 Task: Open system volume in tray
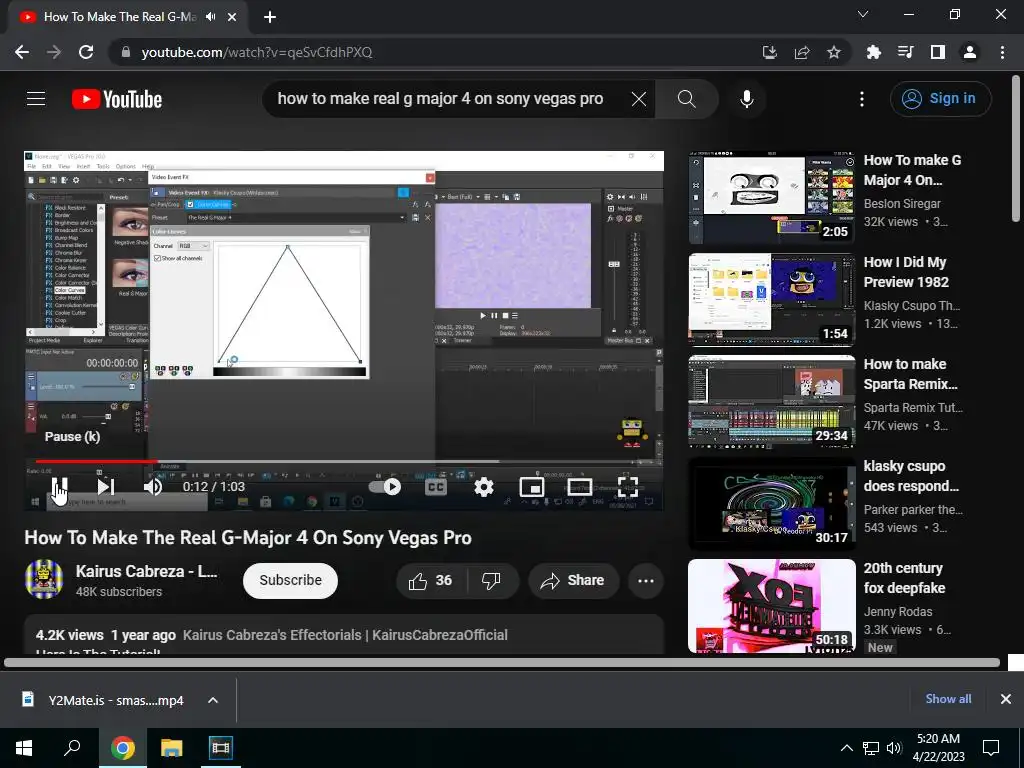(x=894, y=748)
